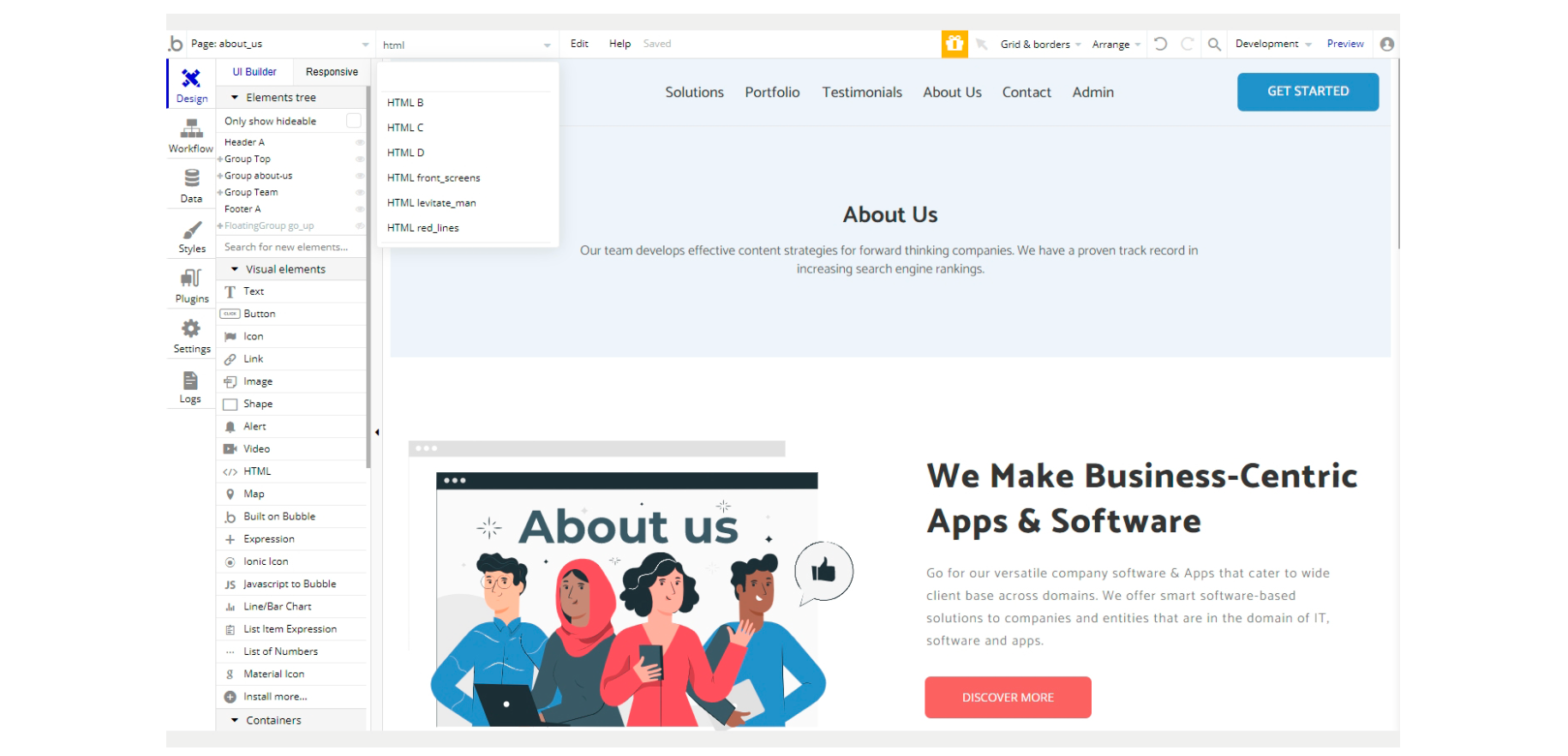The width and height of the screenshot is (1568, 756).
Task: Choose HTML front_screens from list
Action: pos(468,177)
